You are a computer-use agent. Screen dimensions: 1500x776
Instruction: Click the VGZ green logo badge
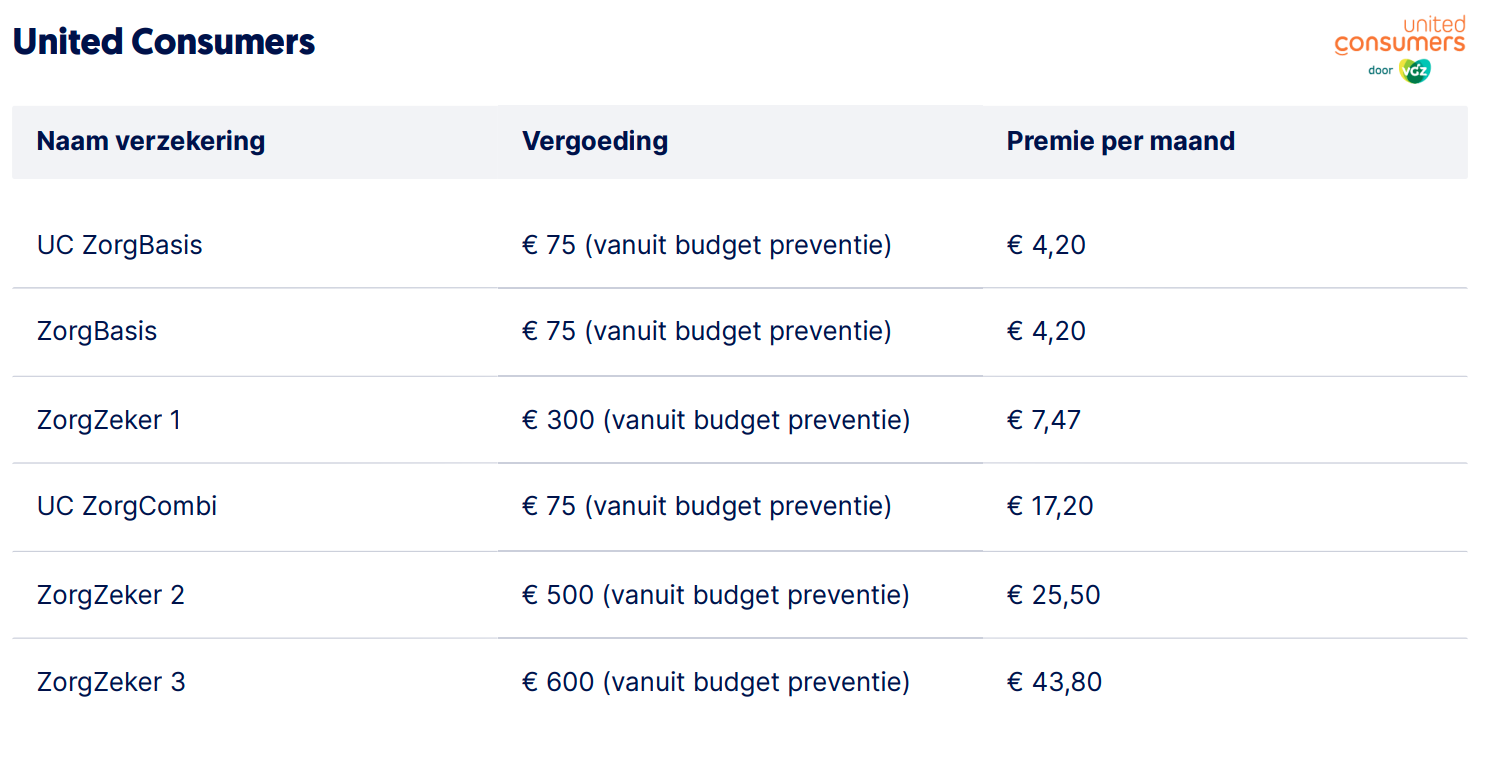pos(1415,71)
